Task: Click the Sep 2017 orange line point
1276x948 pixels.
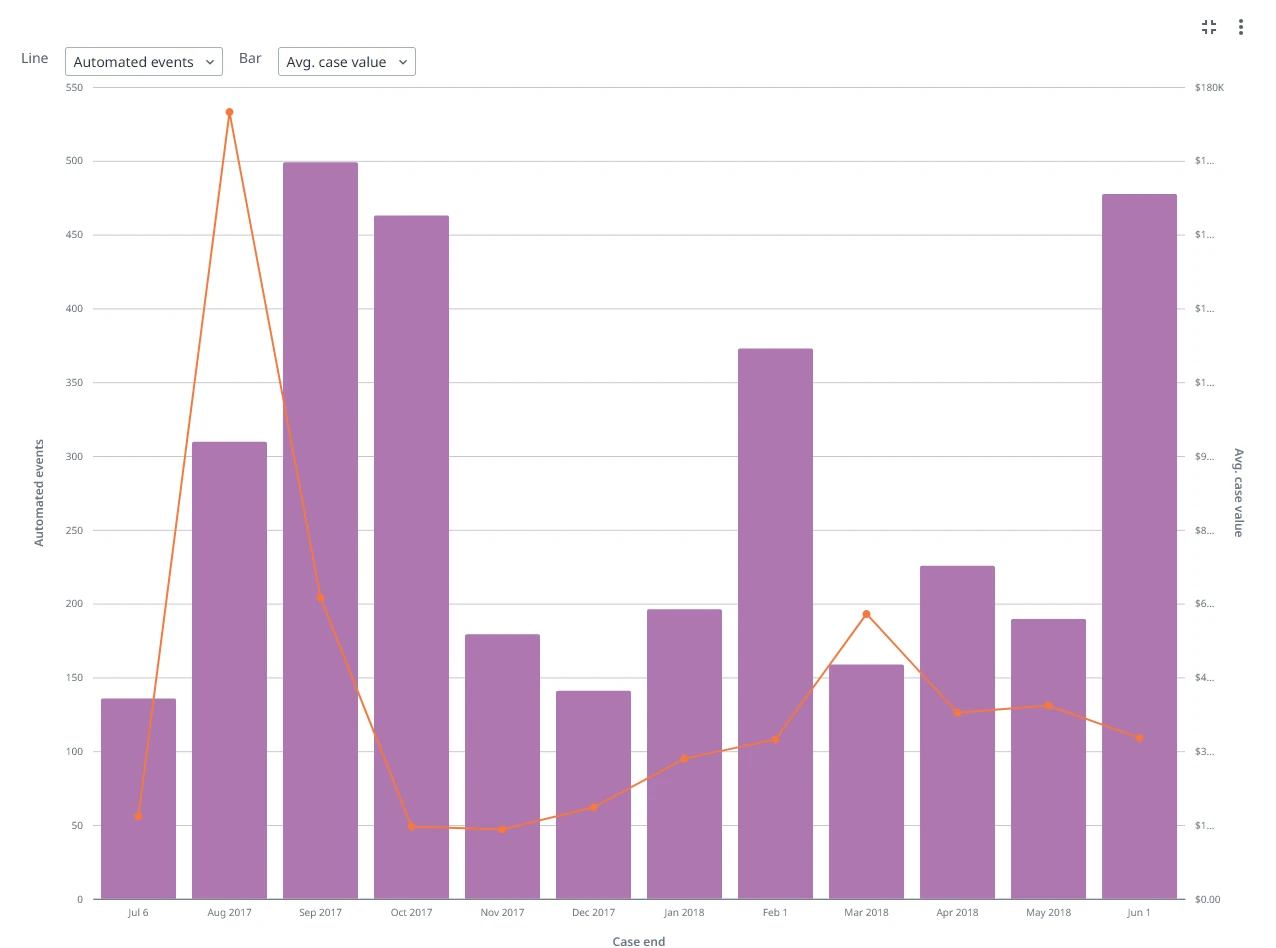Action: tap(320, 597)
